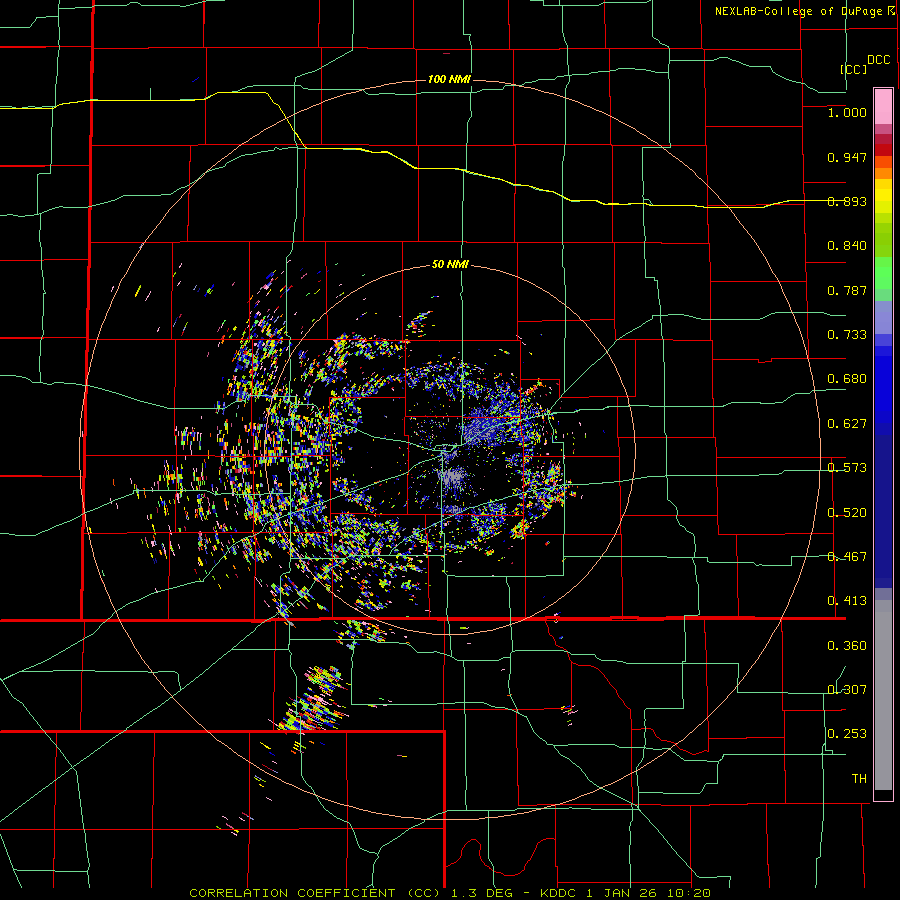
Task: Pick the light pink segment of color bar
Action: pos(883,106)
